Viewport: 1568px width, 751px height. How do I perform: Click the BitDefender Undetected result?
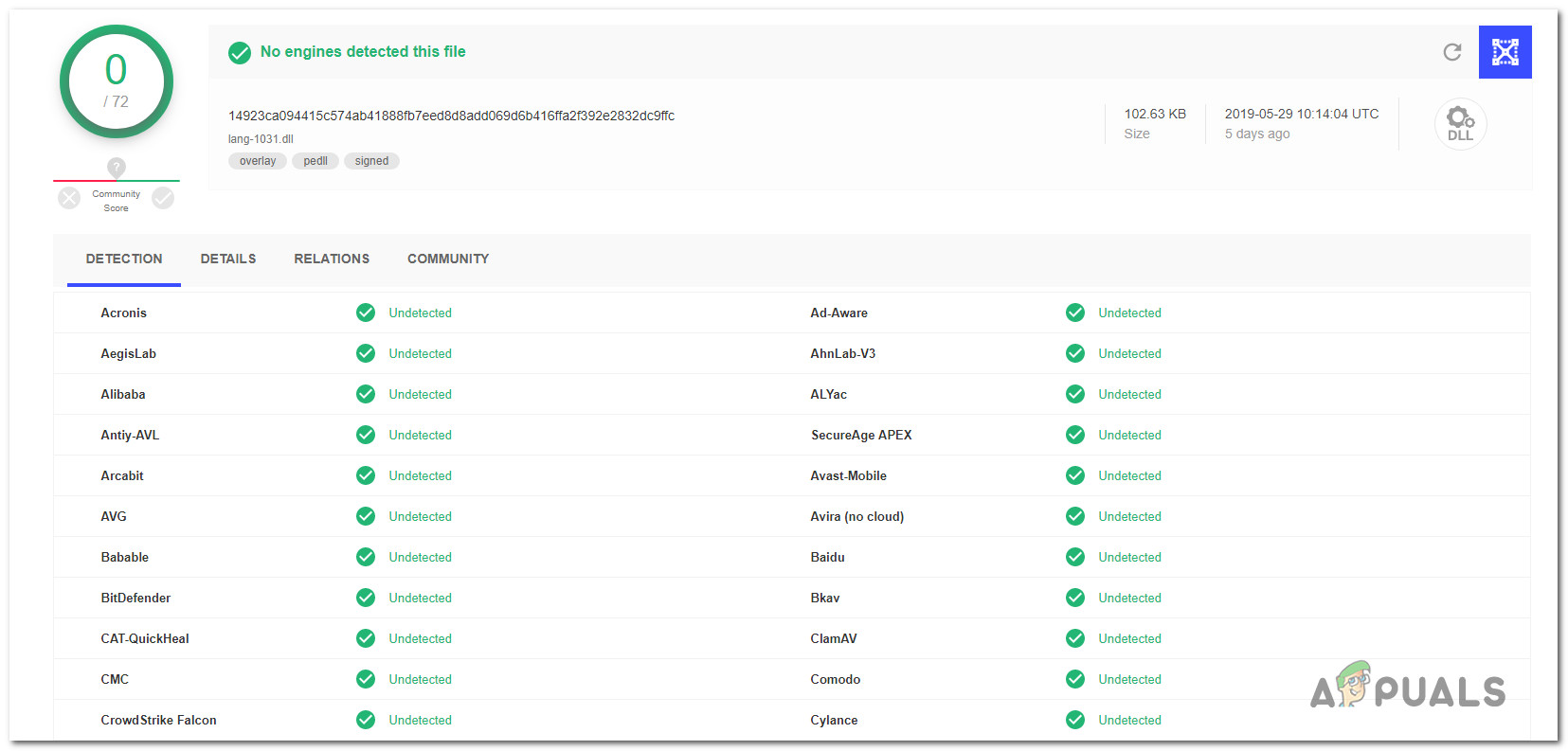point(420,598)
